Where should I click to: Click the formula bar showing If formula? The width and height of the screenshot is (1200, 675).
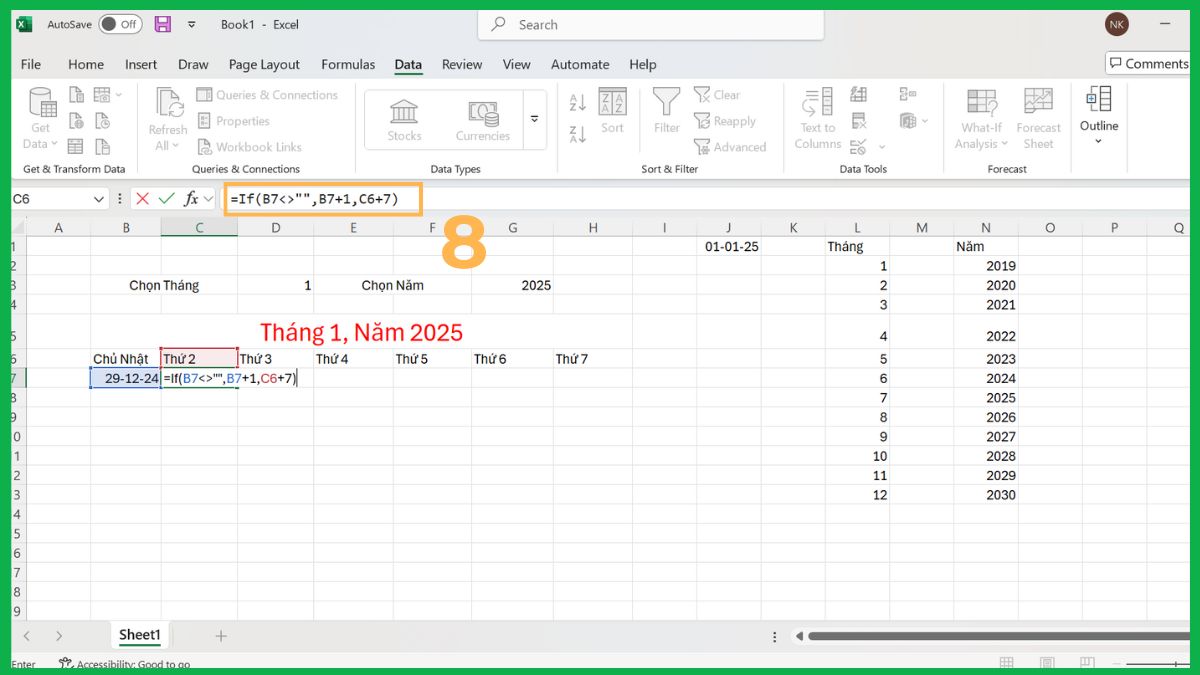[x=320, y=198]
